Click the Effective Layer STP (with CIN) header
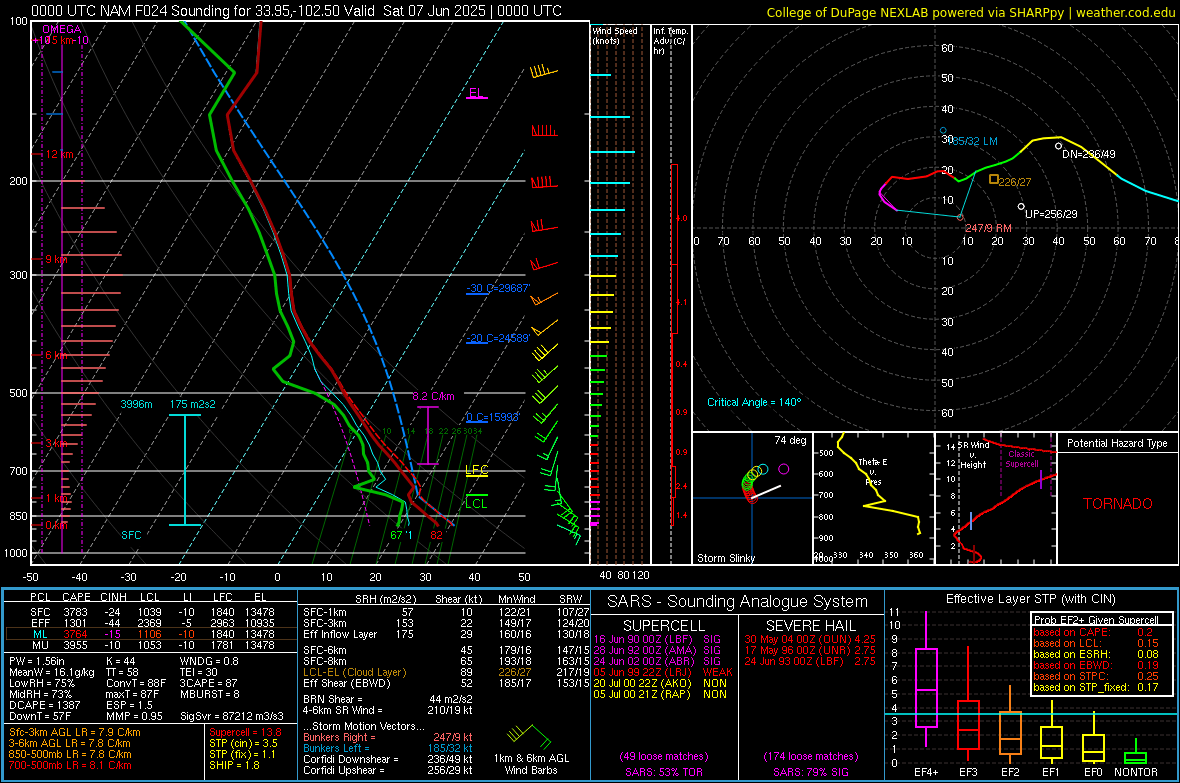Screen dimensions: 1180x783 (1030, 599)
